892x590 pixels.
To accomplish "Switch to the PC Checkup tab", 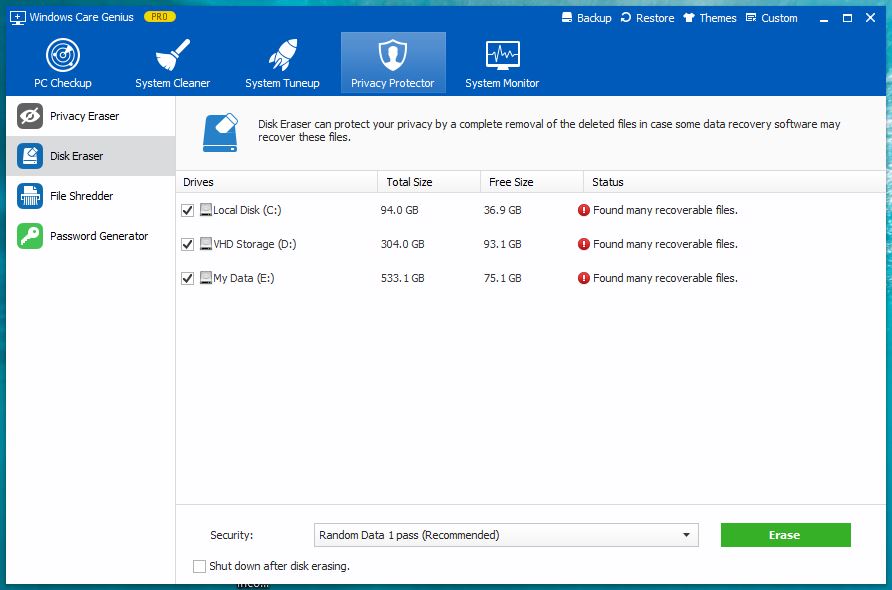I will pyautogui.click(x=63, y=63).
